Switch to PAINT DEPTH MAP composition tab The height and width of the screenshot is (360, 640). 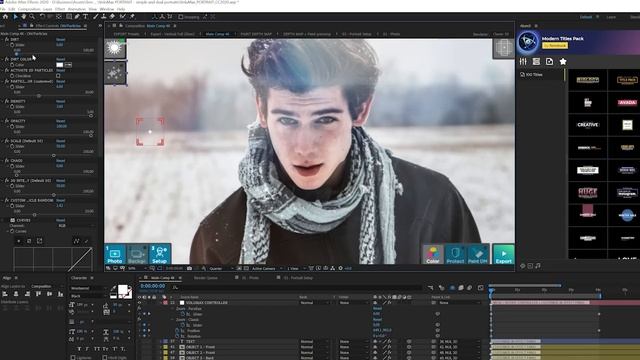(256, 34)
